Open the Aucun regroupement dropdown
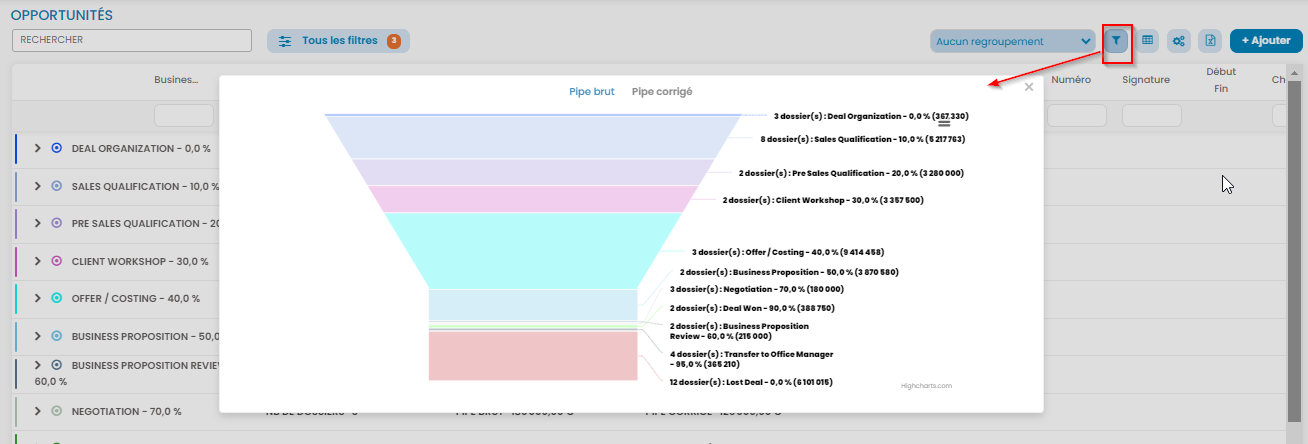This screenshot has width=1308, height=444. (1012, 41)
